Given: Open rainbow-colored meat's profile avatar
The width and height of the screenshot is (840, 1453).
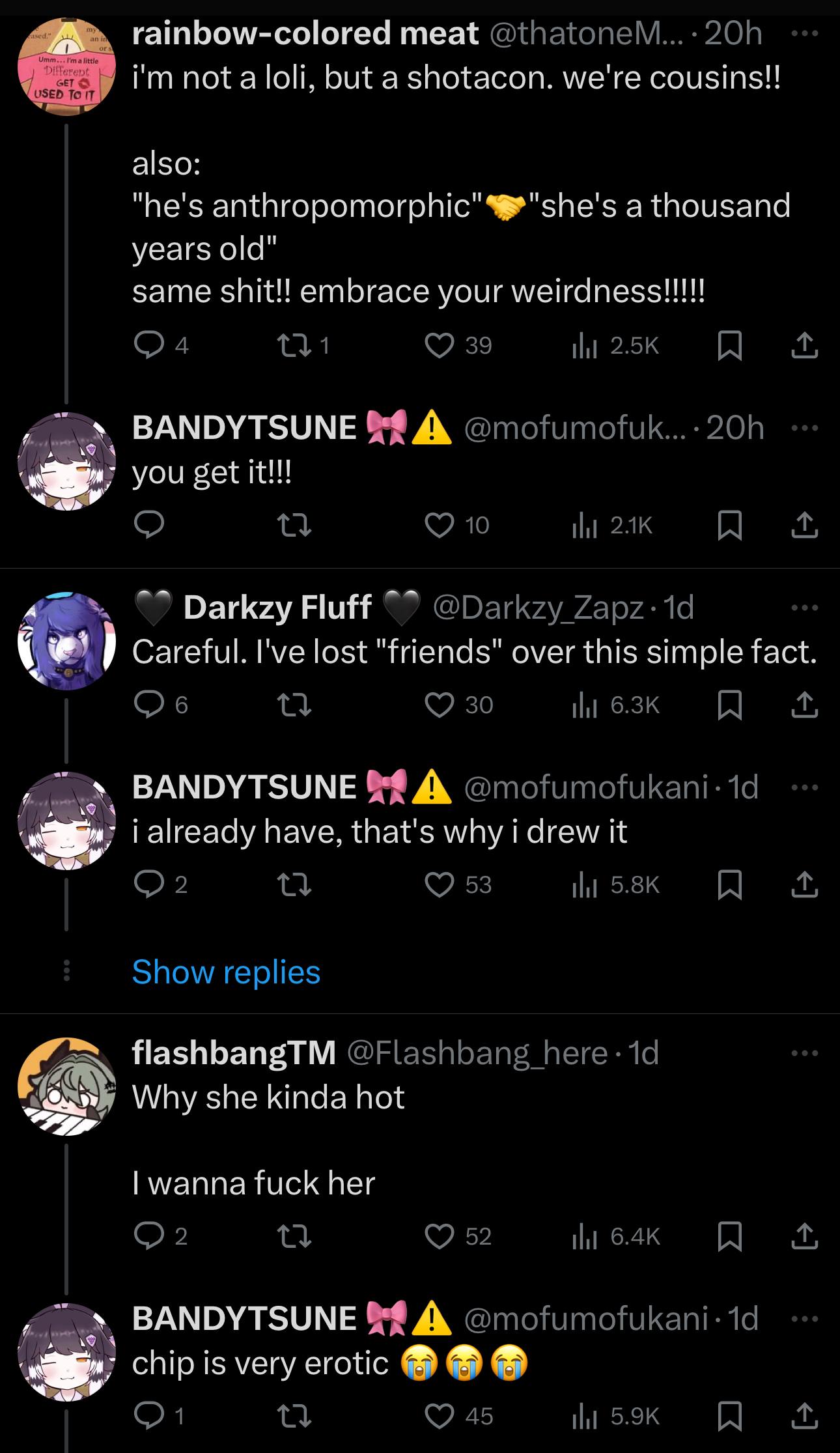Looking at the screenshot, I should [66, 66].
